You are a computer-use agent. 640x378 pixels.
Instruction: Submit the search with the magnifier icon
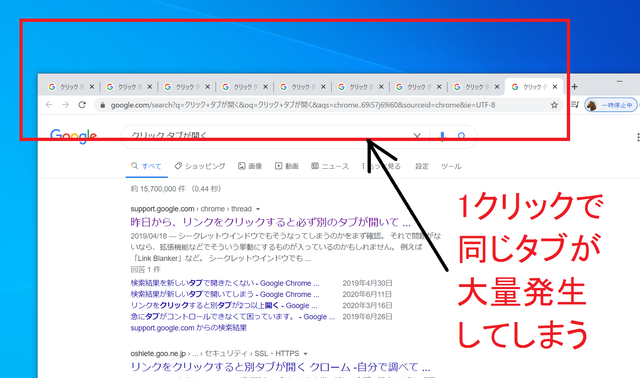click(462, 136)
